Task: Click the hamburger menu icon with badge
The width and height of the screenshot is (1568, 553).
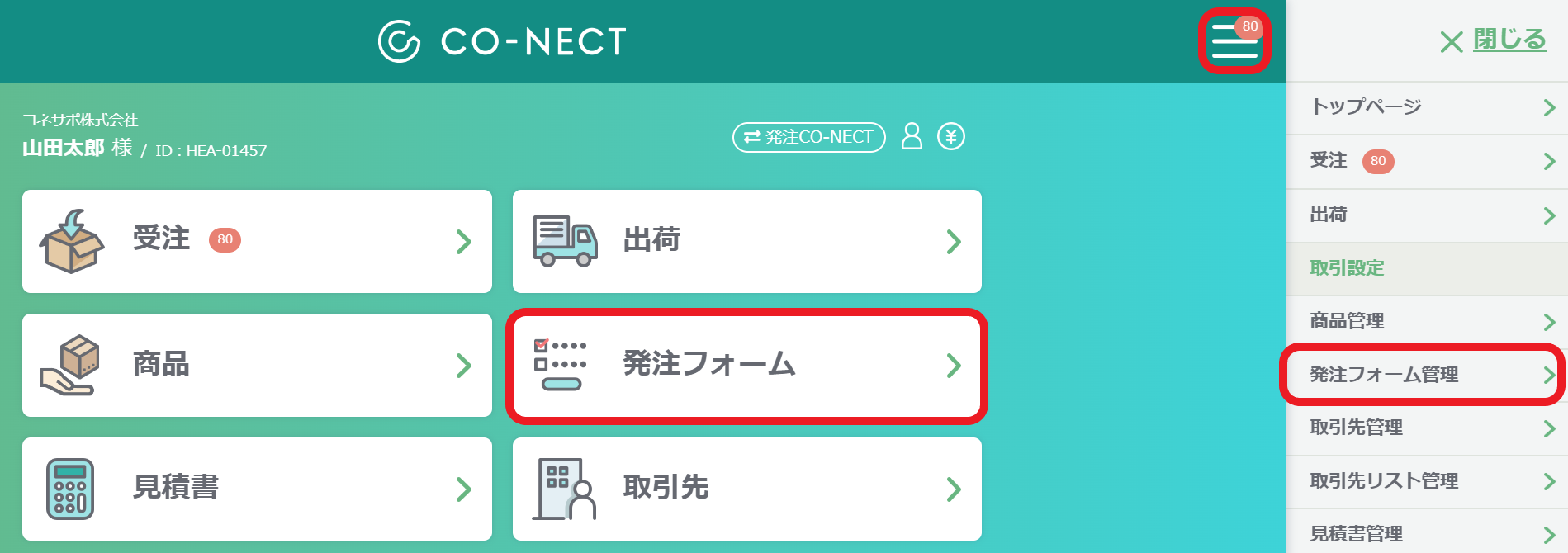Action: point(1234,40)
